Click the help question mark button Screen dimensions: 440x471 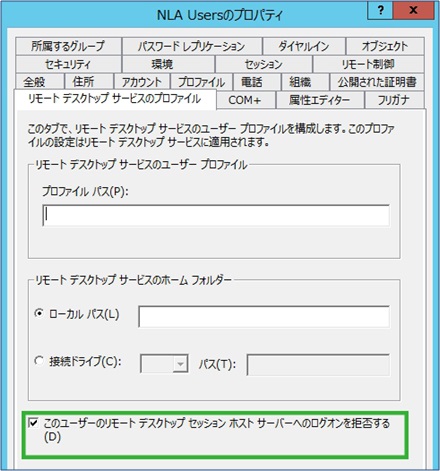(380, 11)
